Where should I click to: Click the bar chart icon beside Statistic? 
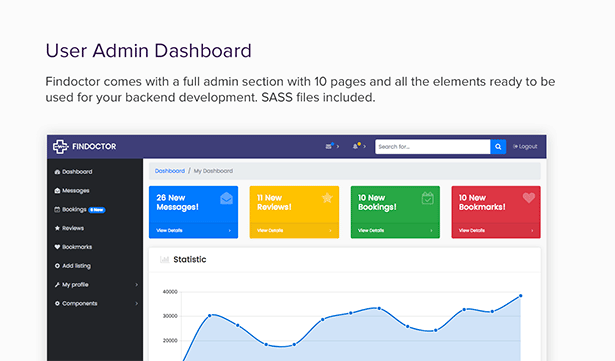pos(164,259)
